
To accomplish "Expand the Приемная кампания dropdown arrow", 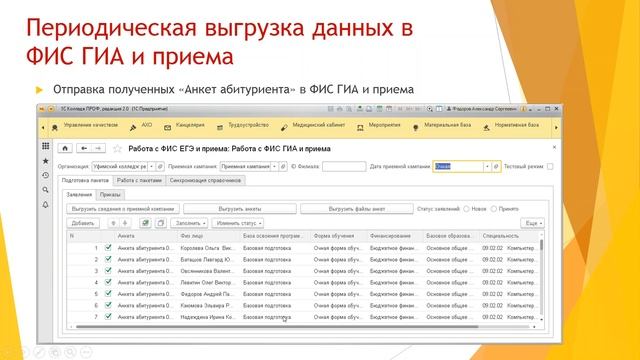I will (274, 167).
